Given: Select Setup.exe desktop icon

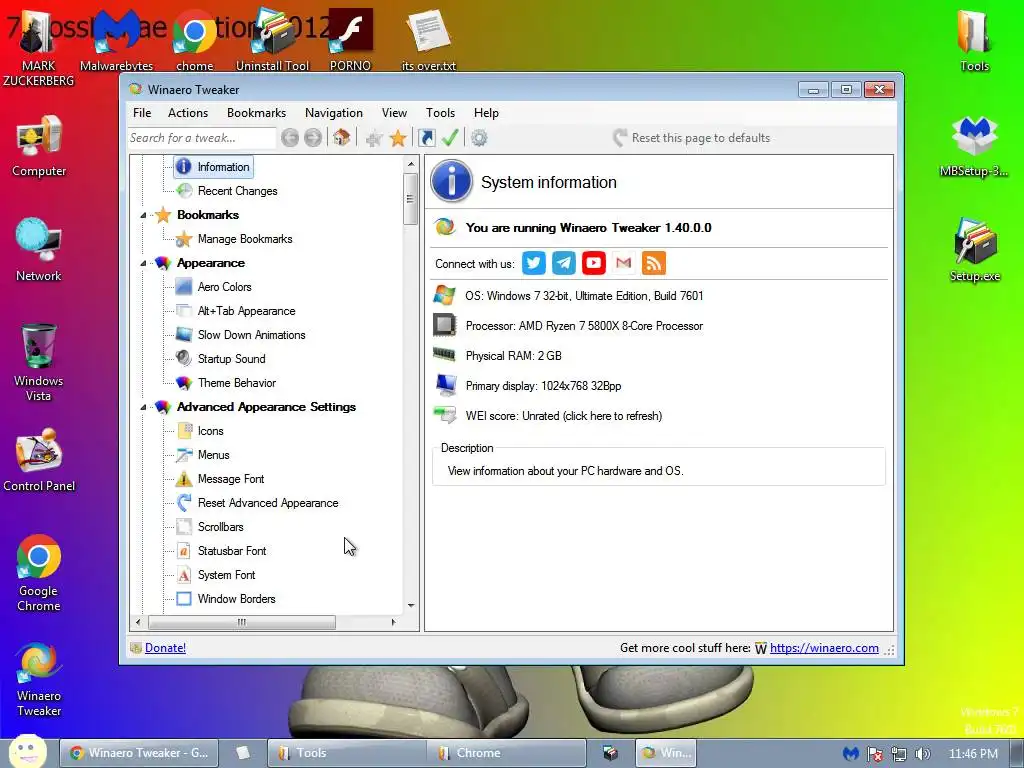Looking at the screenshot, I should pyautogui.click(x=974, y=251).
